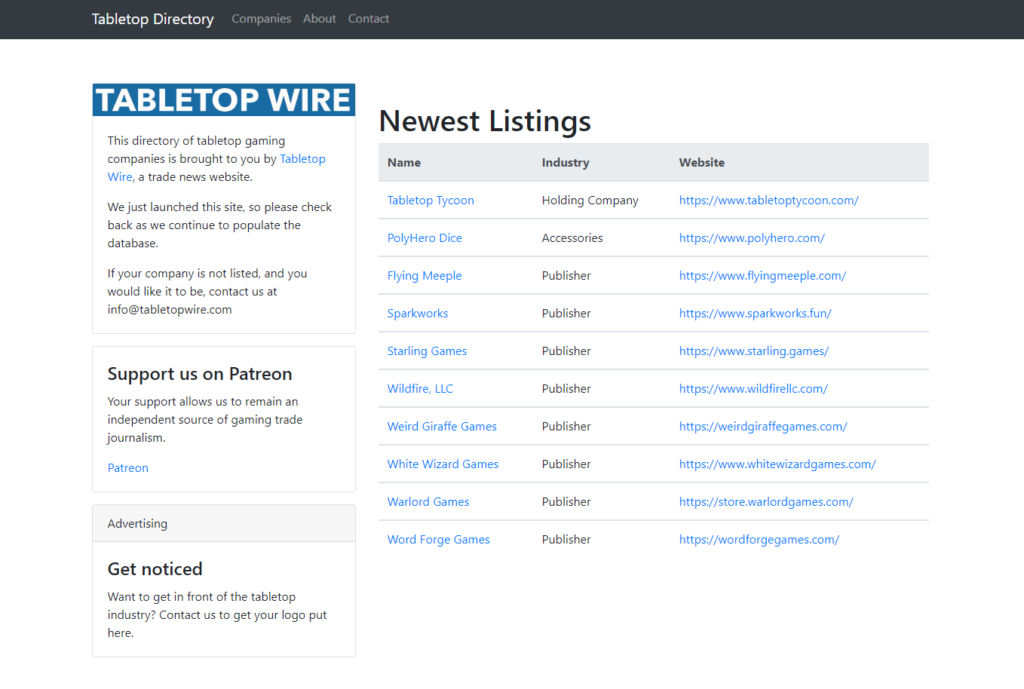
Task: Open the White Wizard Games listing
Action: (443, 464)
